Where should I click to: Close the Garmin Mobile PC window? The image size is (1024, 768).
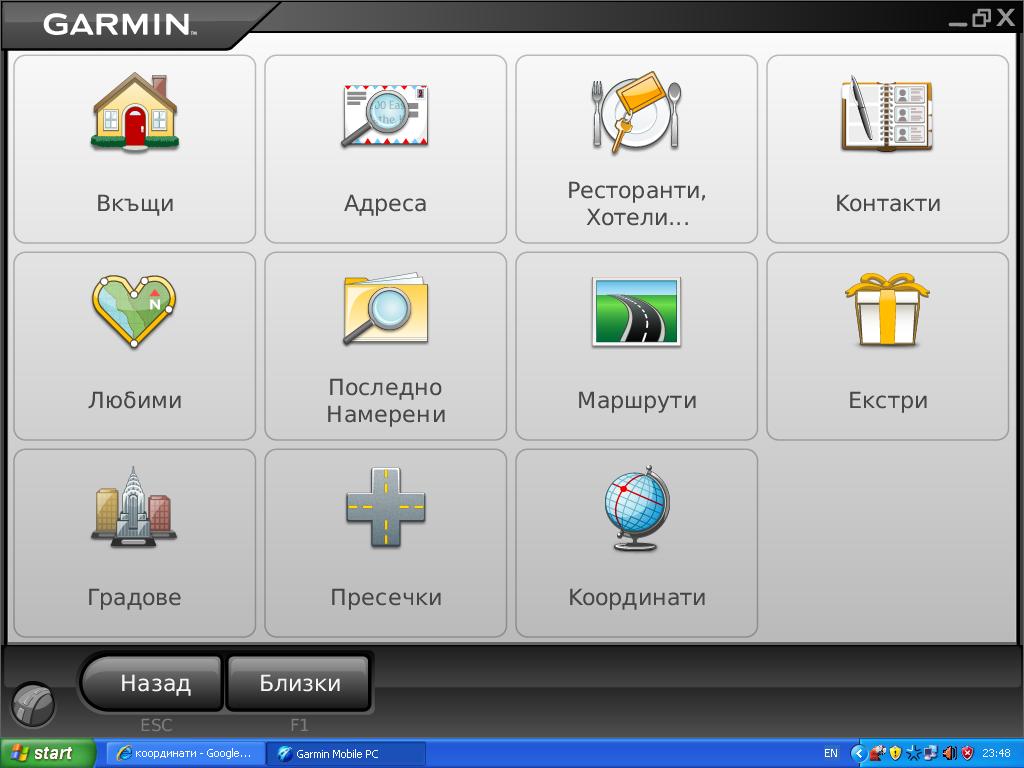click(1005, 18)
